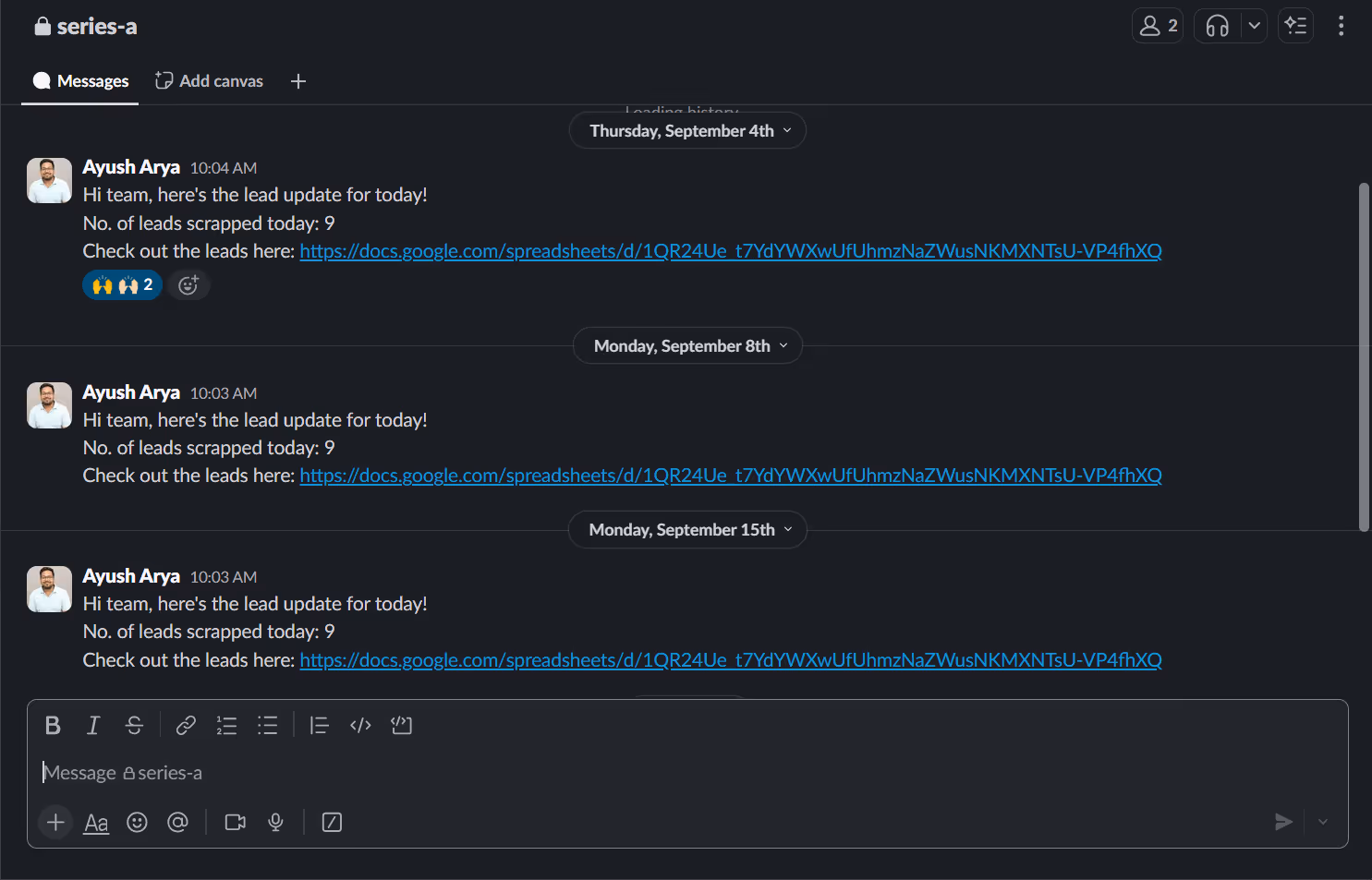Toggle bold text formatting
The width and height of the screenshot is (1372, 880).
[52, 725]
